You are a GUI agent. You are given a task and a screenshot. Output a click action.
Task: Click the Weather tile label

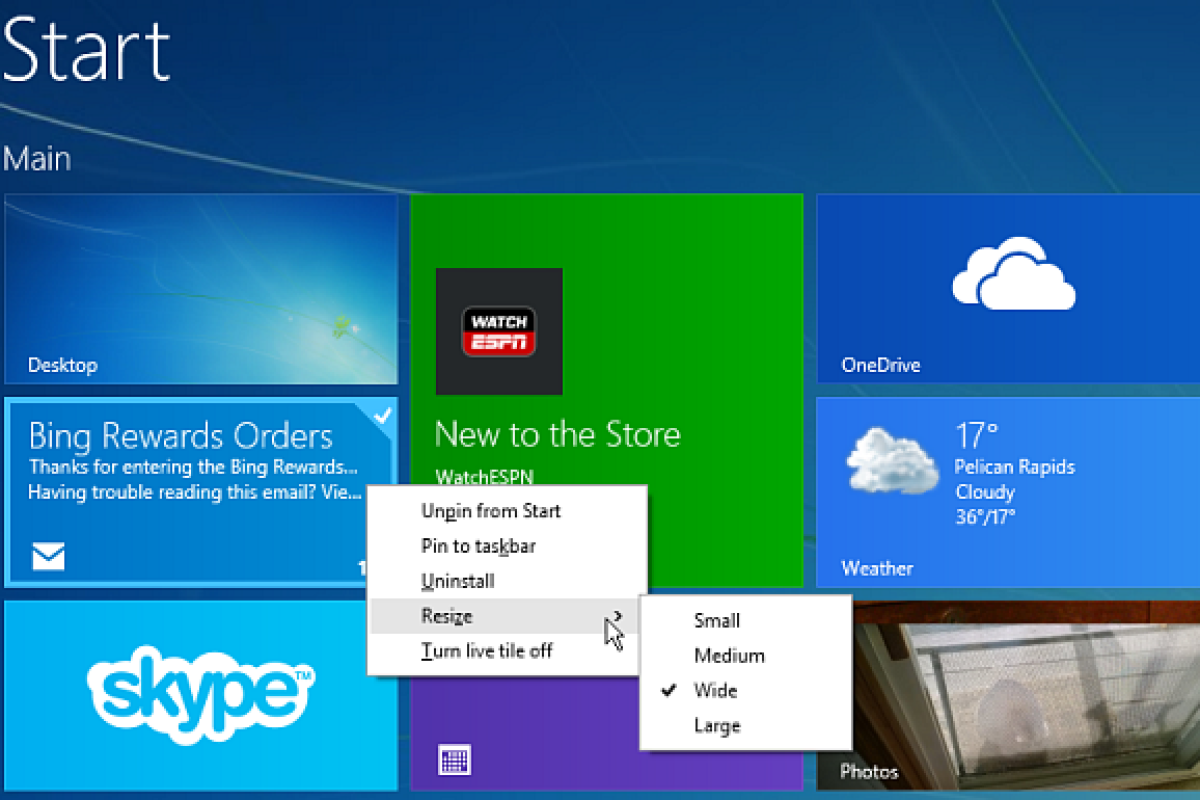coord(877,568)
